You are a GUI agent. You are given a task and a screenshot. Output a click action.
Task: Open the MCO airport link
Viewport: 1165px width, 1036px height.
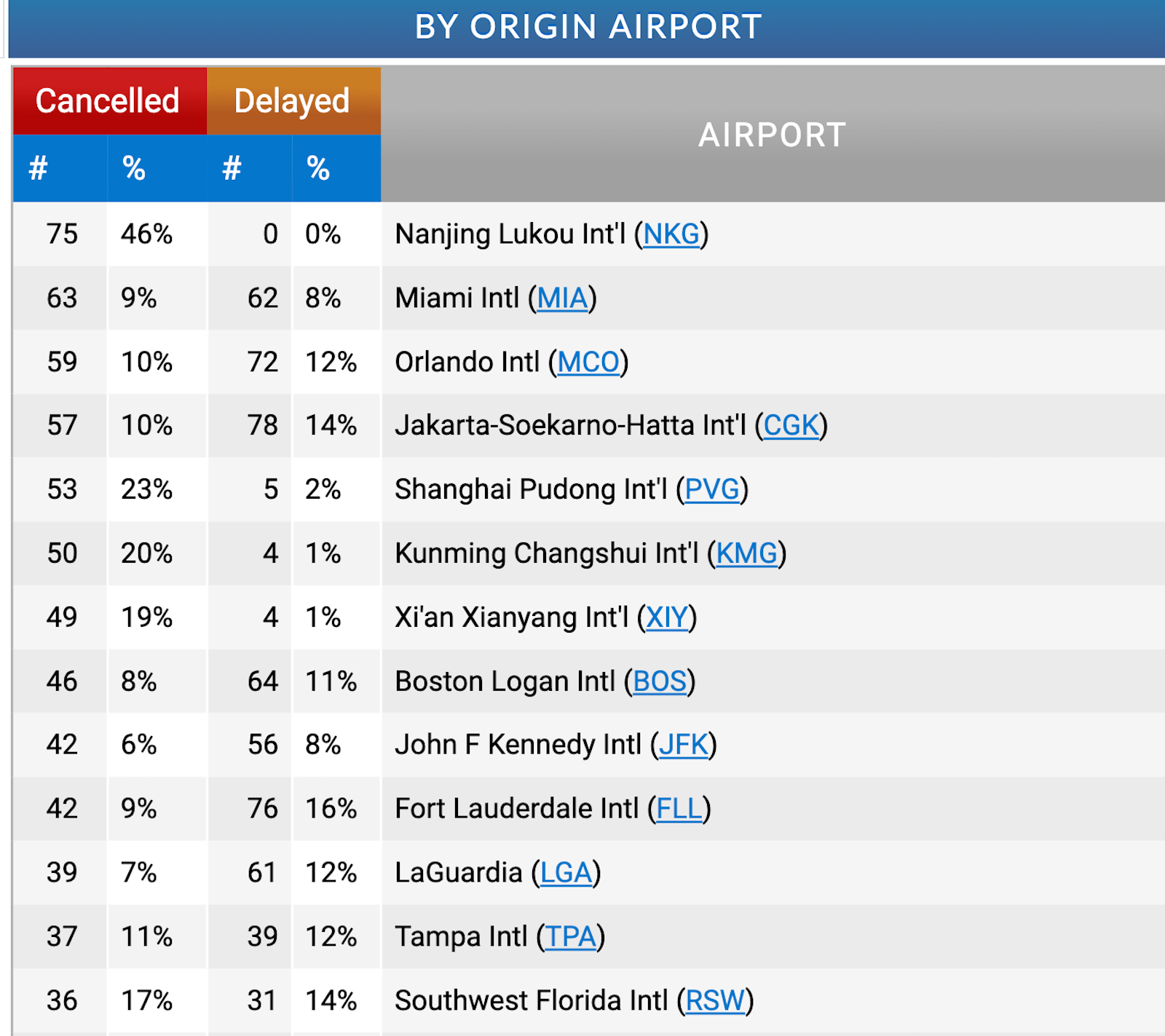(x=590, y=362)
